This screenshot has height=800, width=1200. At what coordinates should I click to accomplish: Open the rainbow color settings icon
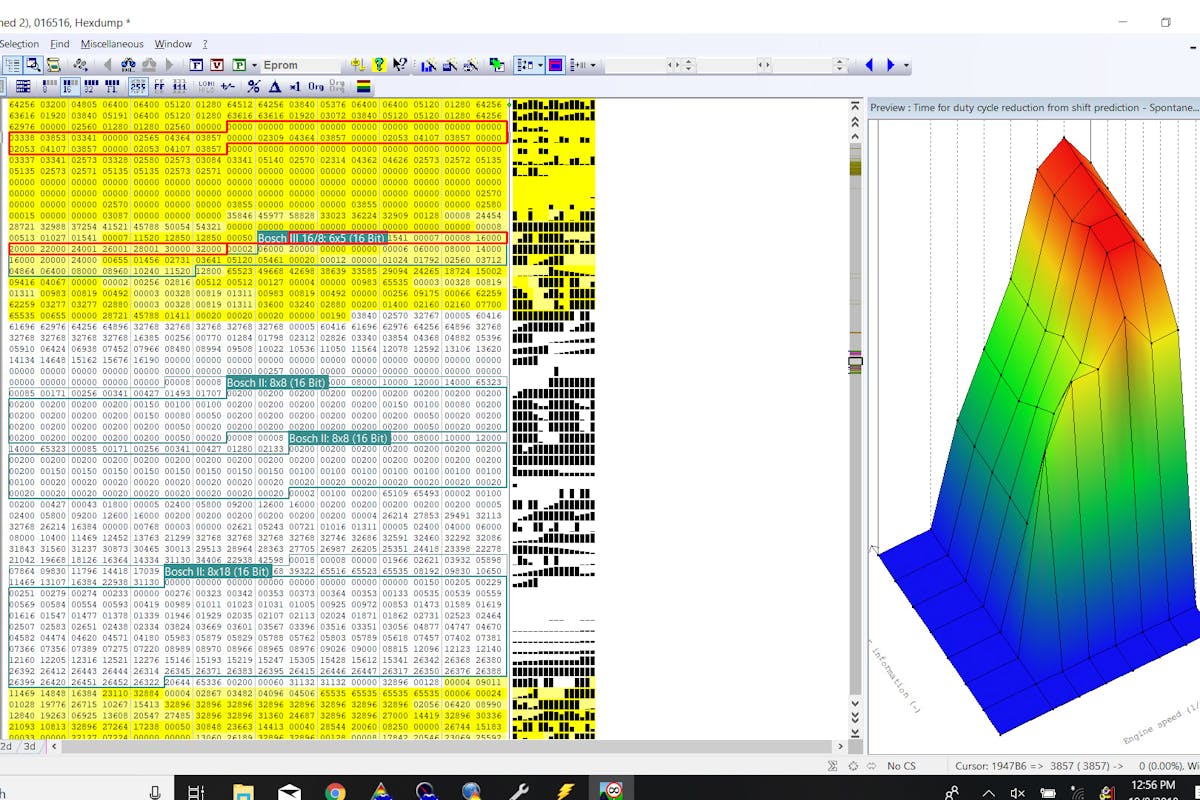pos(364,87)
